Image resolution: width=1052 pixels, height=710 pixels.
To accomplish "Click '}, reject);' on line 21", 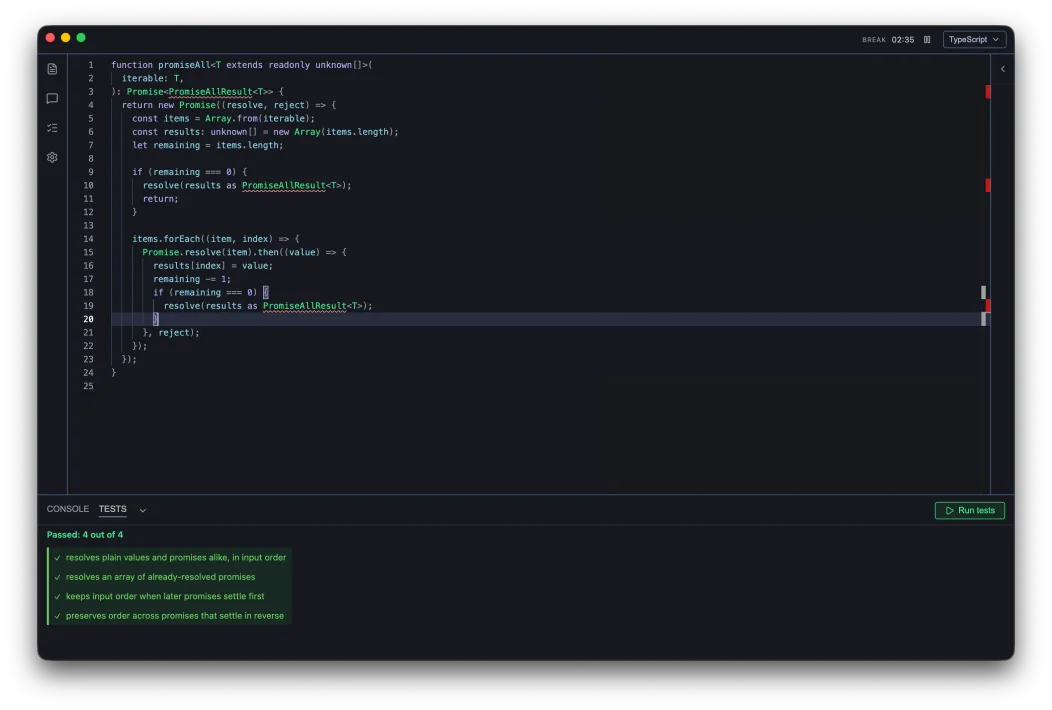I will 171,333.
